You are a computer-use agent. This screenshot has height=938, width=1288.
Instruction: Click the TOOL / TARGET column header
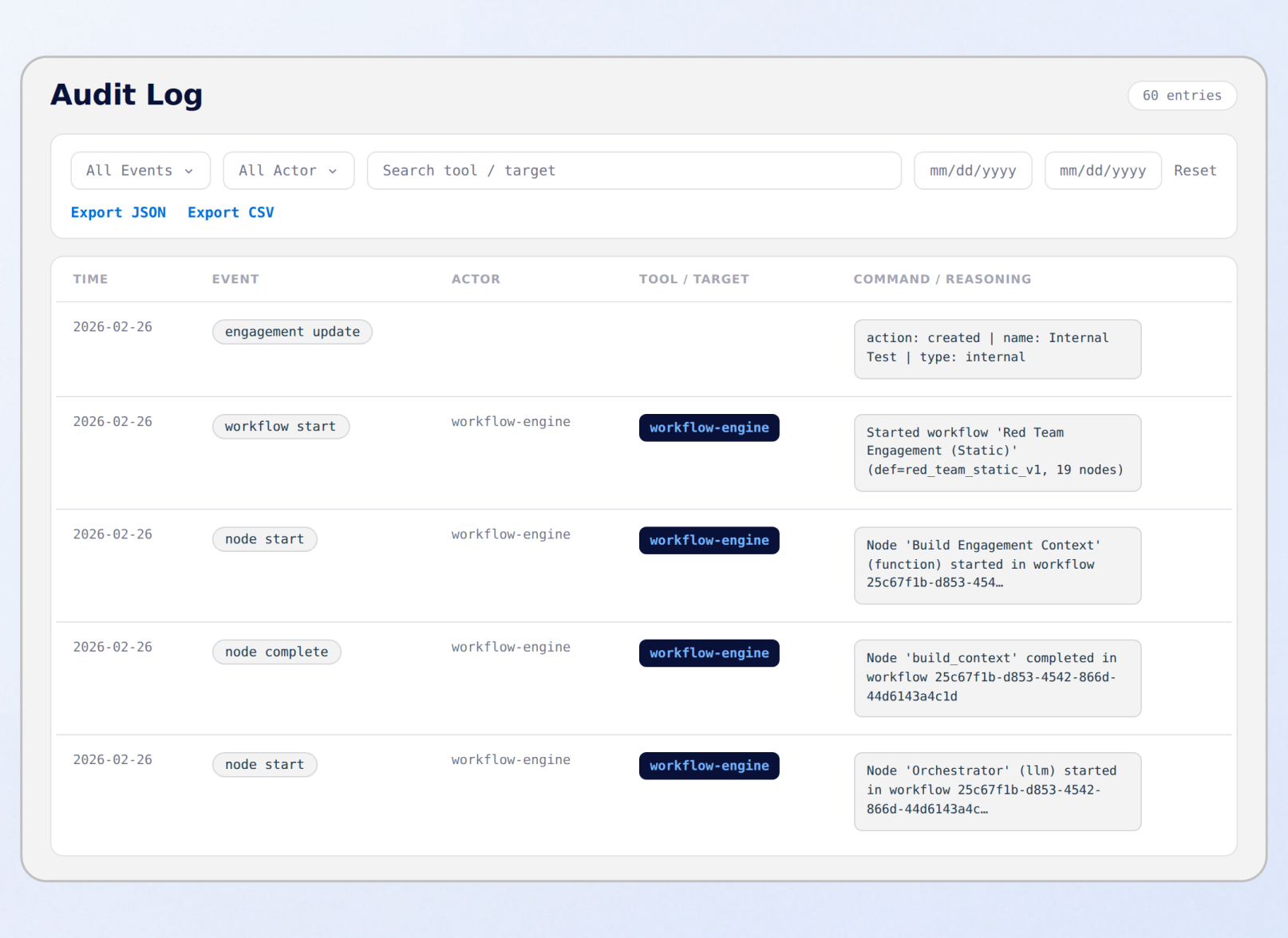click(x=694, y=279)
